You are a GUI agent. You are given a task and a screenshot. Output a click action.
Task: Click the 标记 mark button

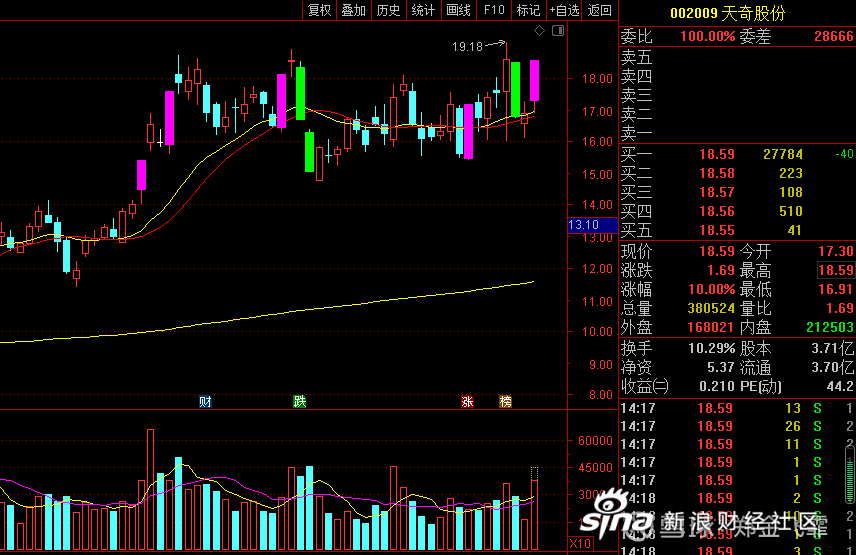pos(528,10)
